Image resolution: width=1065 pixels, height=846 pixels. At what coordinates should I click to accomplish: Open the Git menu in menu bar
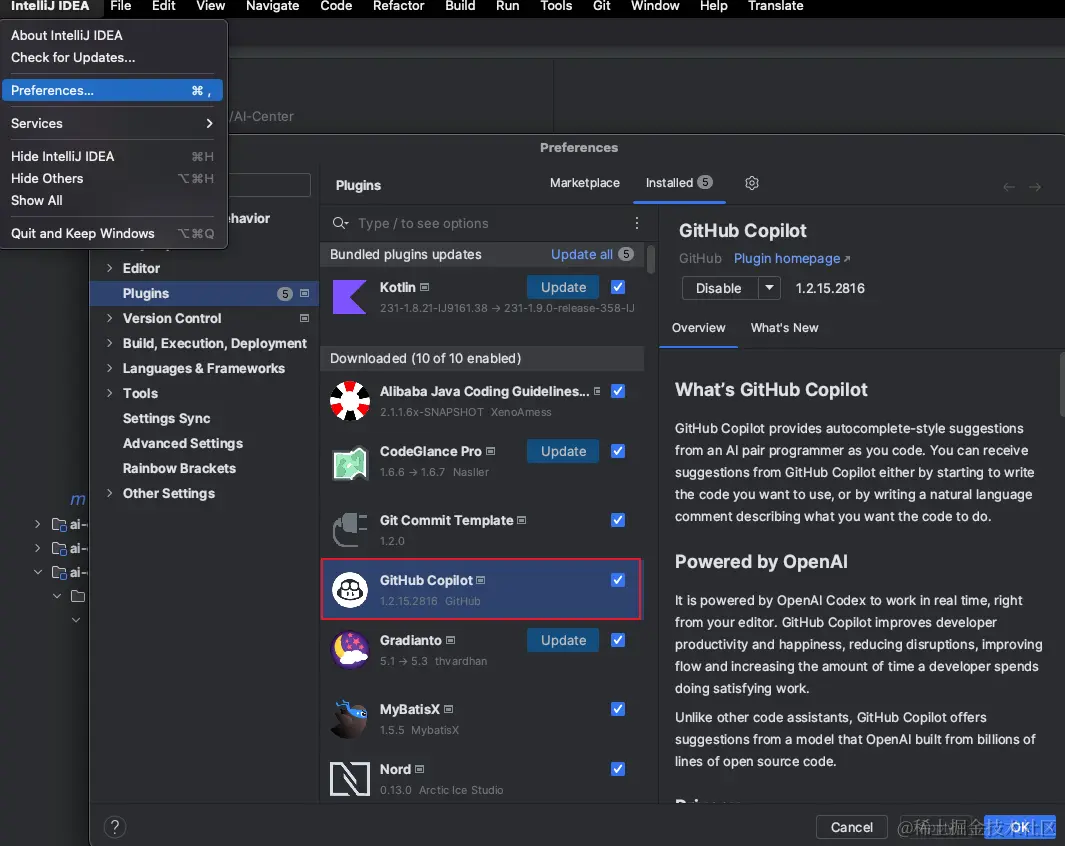[601, 6]
